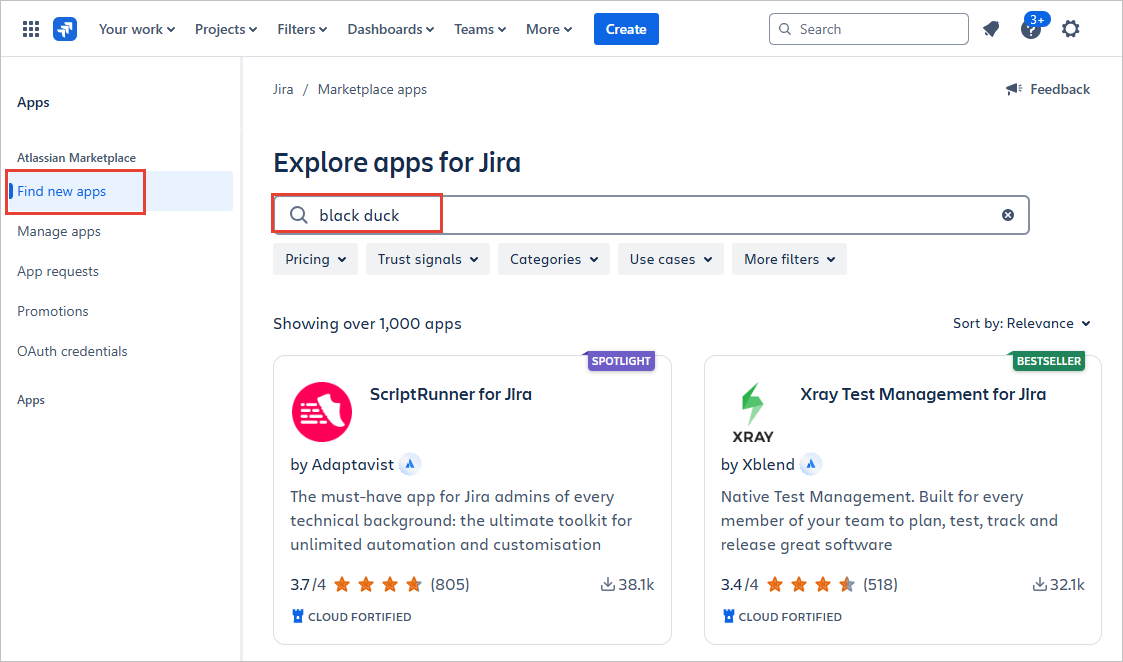Click the marketplace search input with black duck
1123x662 pixels.
pyautogui.click(x=651, y=215)
